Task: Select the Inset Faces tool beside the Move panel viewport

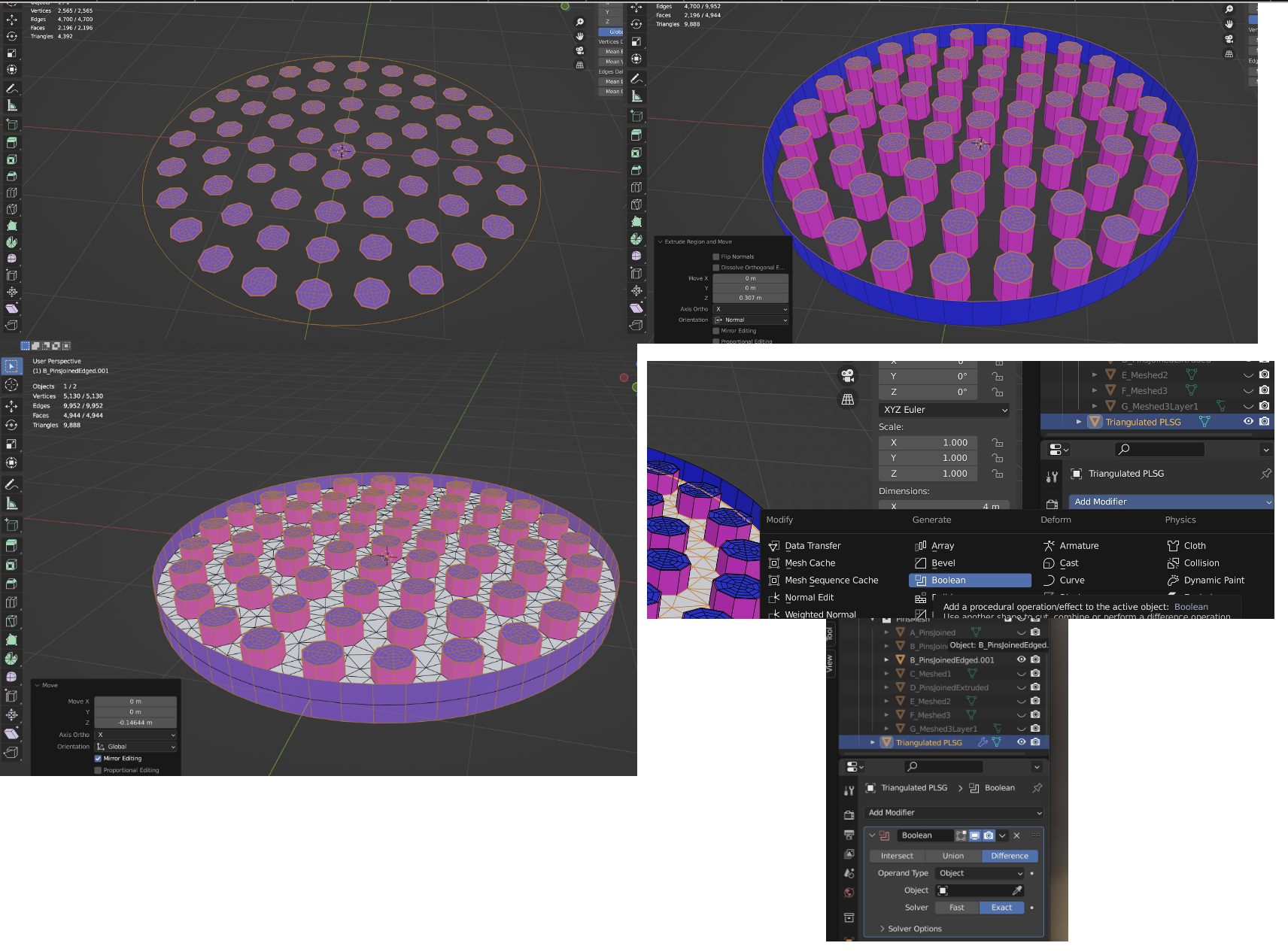Action: [x=11, y=564]
